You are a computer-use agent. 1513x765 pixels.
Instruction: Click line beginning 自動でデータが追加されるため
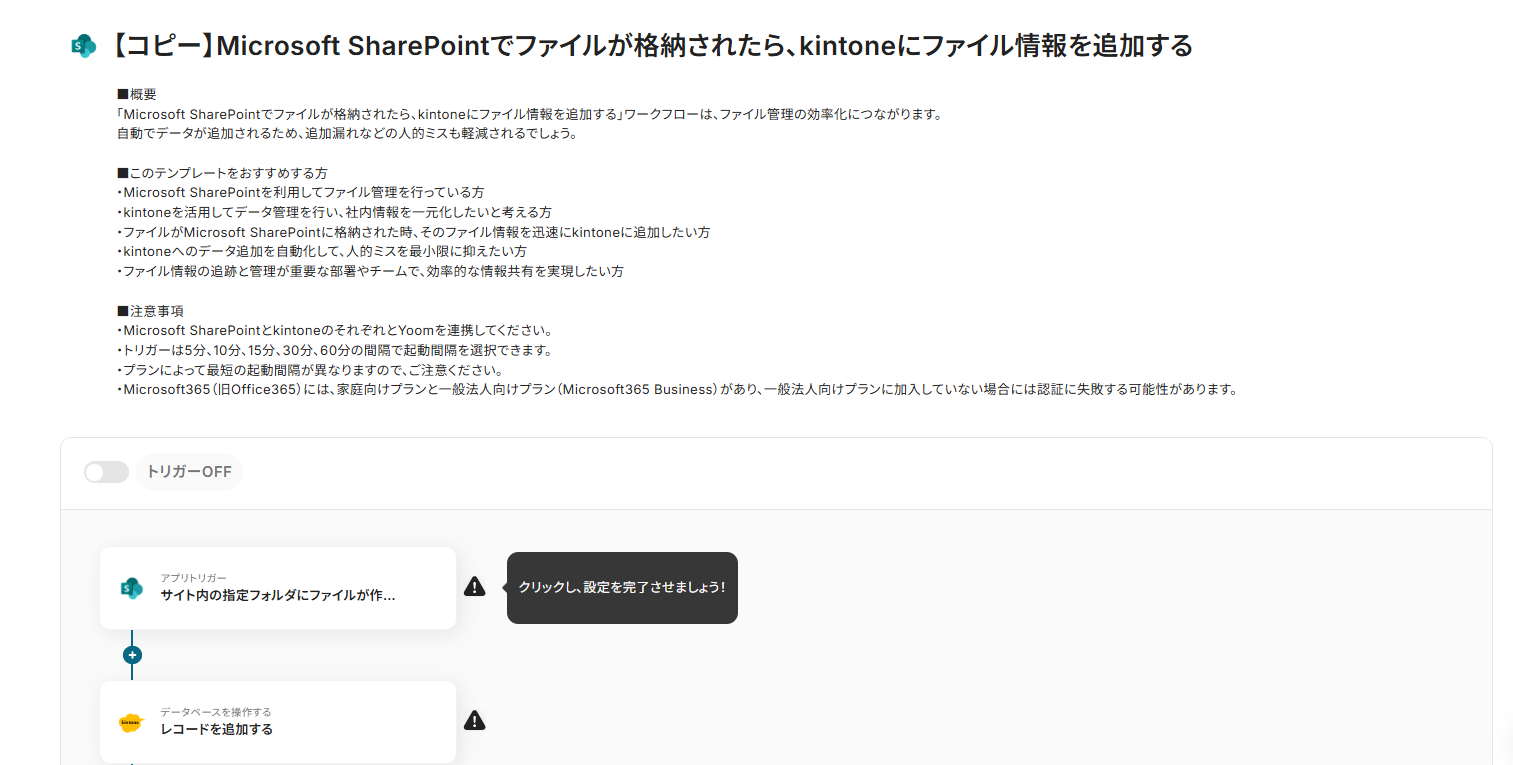point(347,134)
